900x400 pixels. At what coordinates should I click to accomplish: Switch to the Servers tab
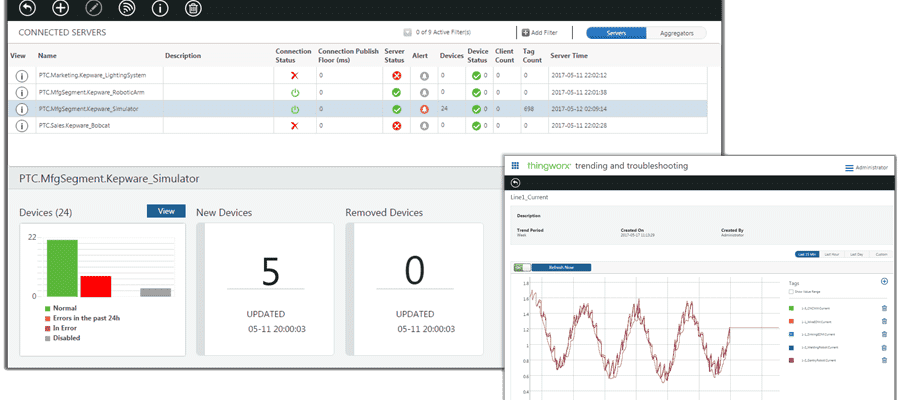[616, 33]
